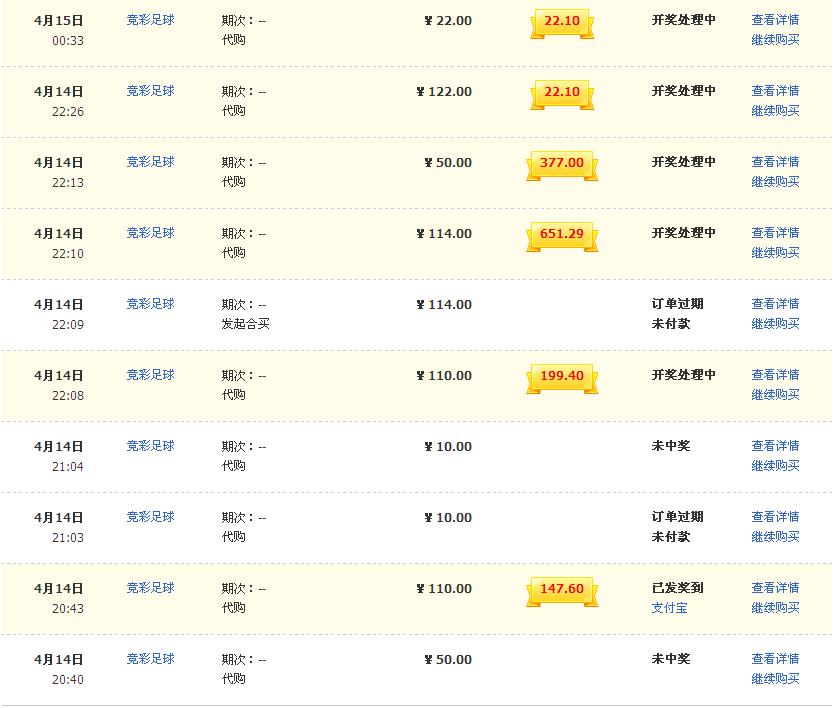Screen dimensions: 835x708
Task: Open 竞彩足球 link for the April 15 00:33 order
Action: point(150,19)
